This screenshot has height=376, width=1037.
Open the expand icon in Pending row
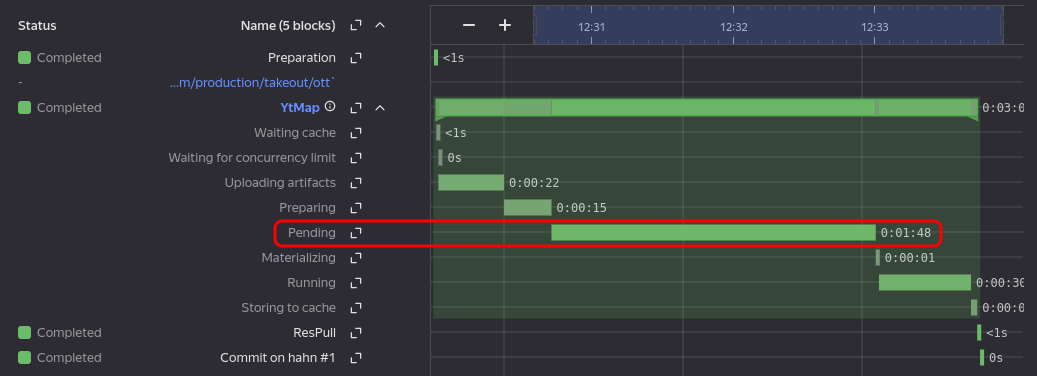coord(356,233)
